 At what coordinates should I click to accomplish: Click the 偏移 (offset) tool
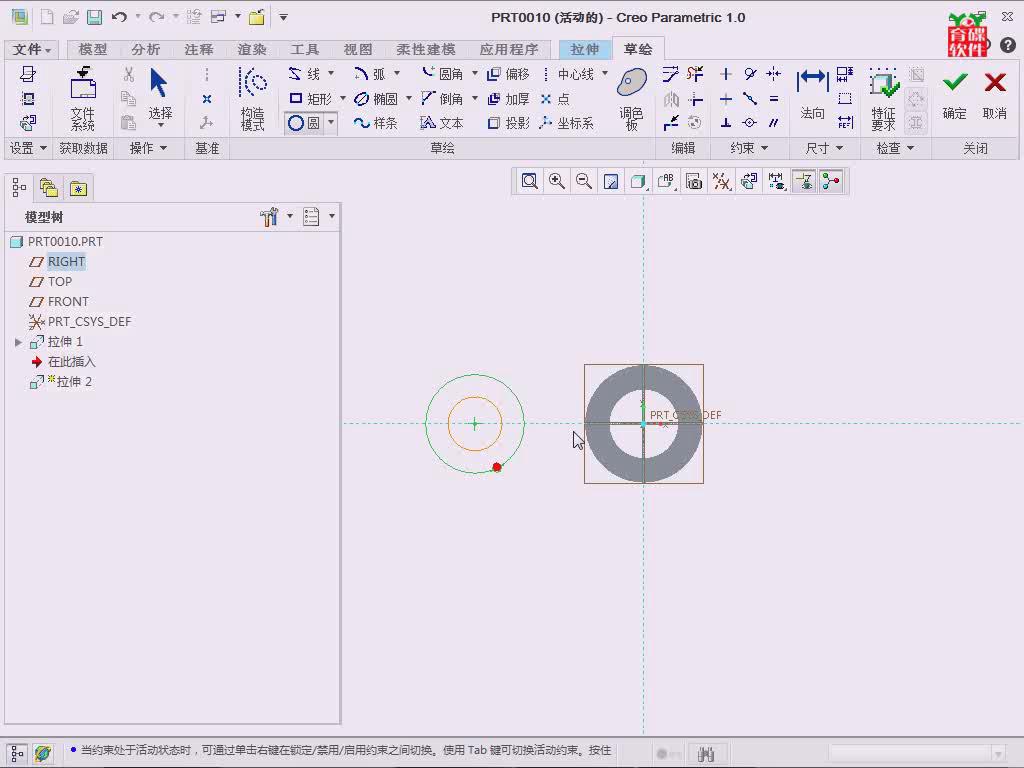509,74
